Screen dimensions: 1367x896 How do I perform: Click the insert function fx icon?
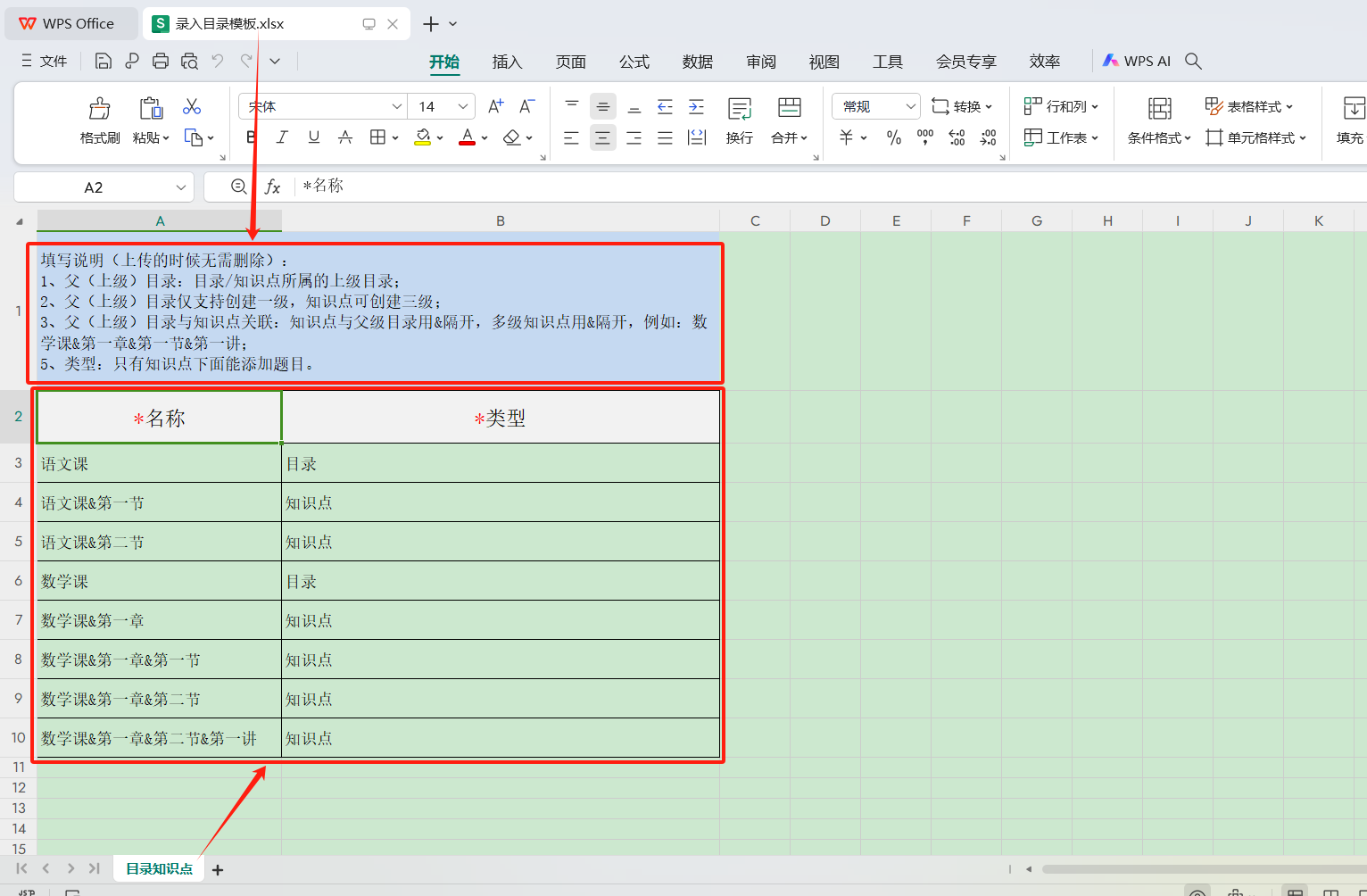(272, 187)
